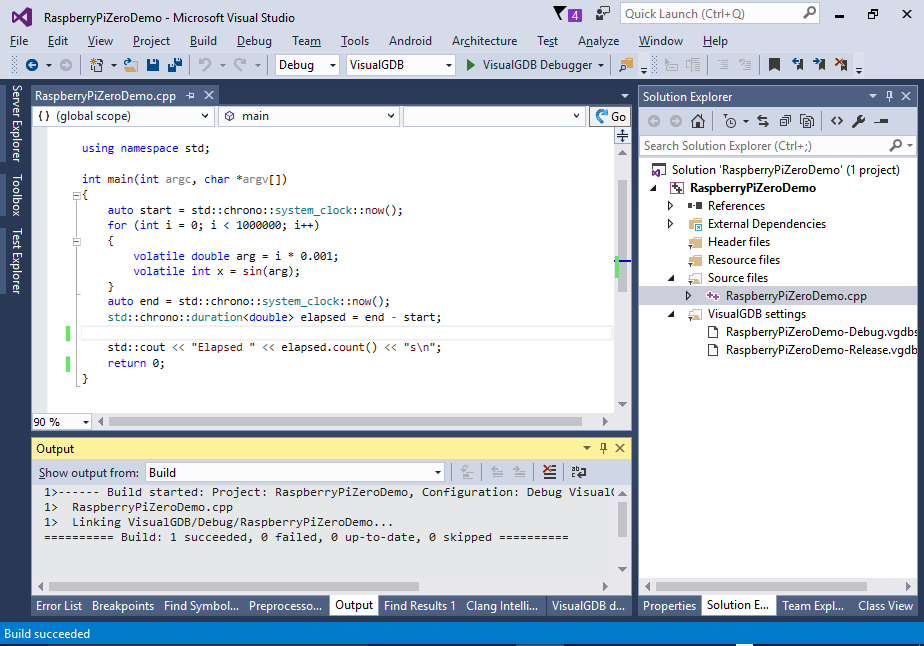Image resolution: width=924 pixels, height=646 pixels.
Task: Click the Save All toolbar icon
Action: coord(175,65)
